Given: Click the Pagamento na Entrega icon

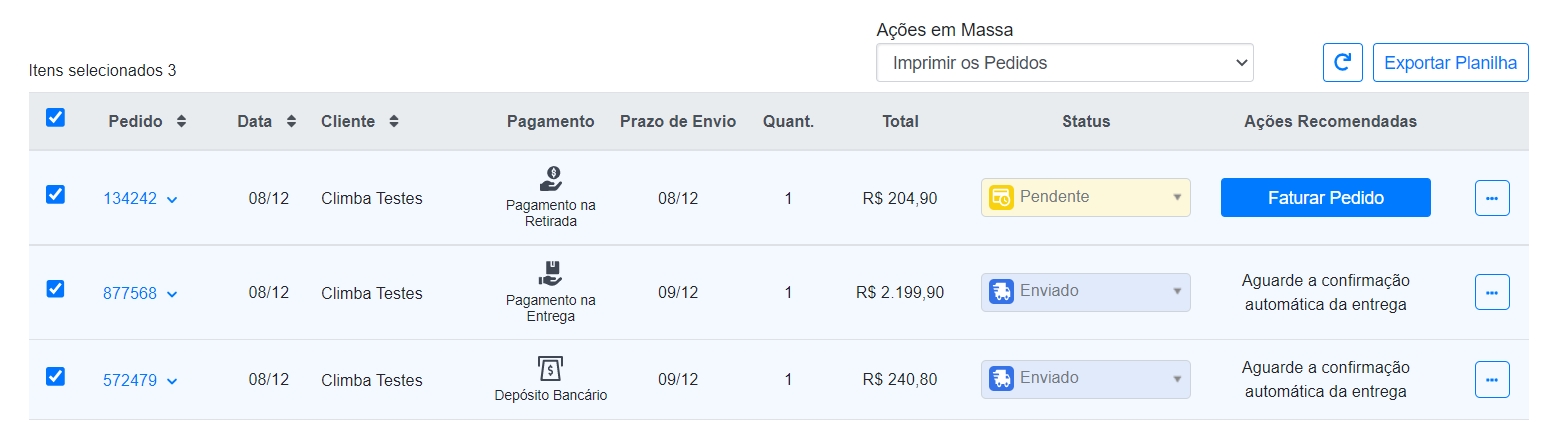Looking at the screenshot, I should coord(551,273).
